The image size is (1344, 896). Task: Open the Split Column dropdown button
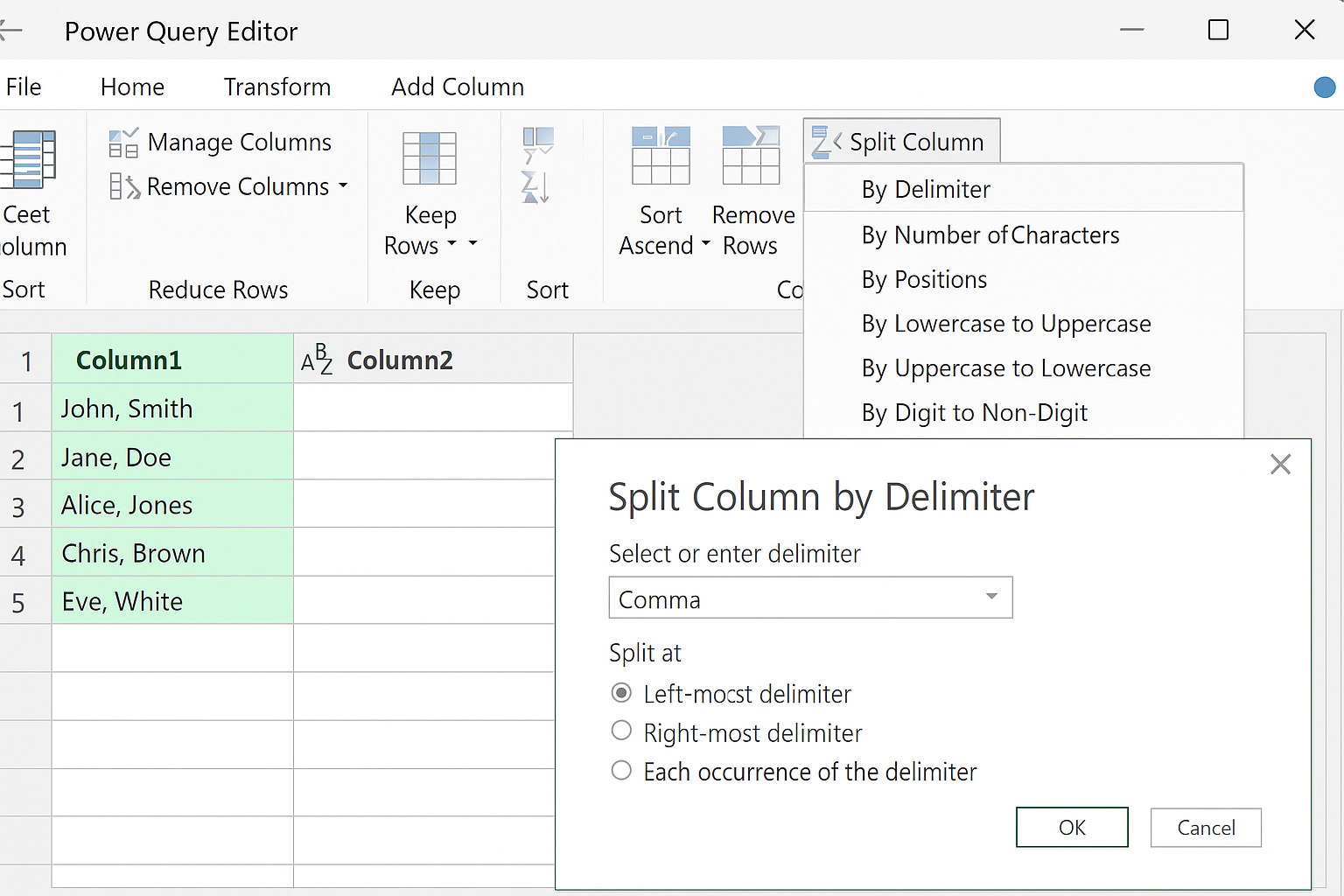[901, 141]
